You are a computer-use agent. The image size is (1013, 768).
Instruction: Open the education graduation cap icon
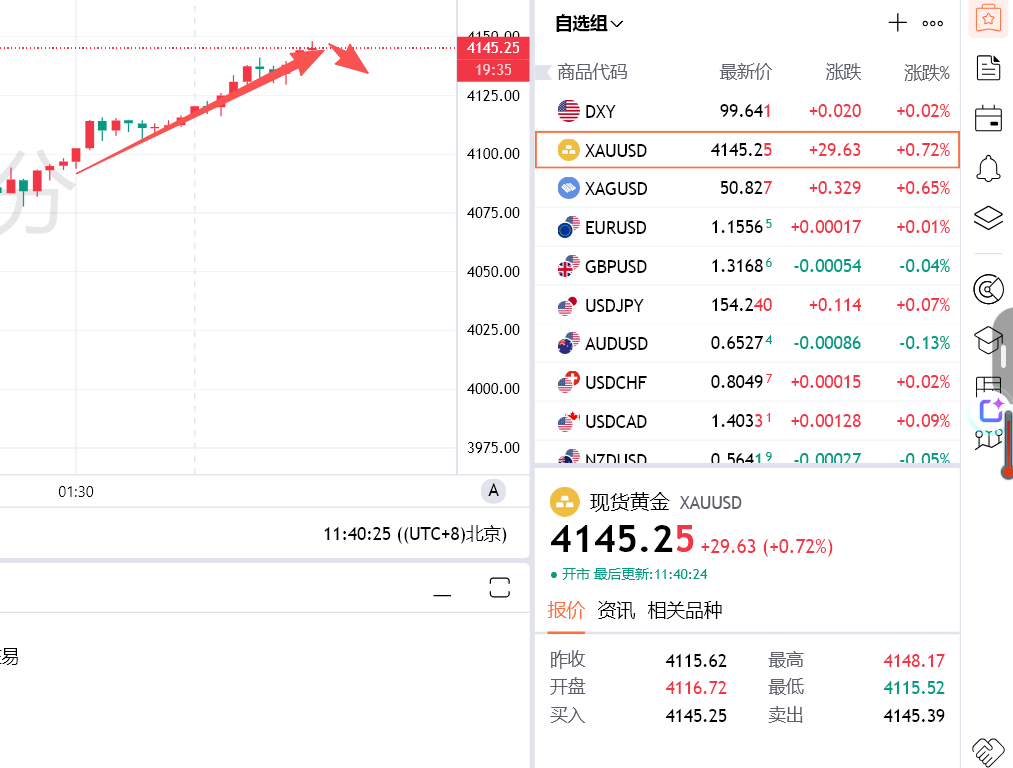988,341
